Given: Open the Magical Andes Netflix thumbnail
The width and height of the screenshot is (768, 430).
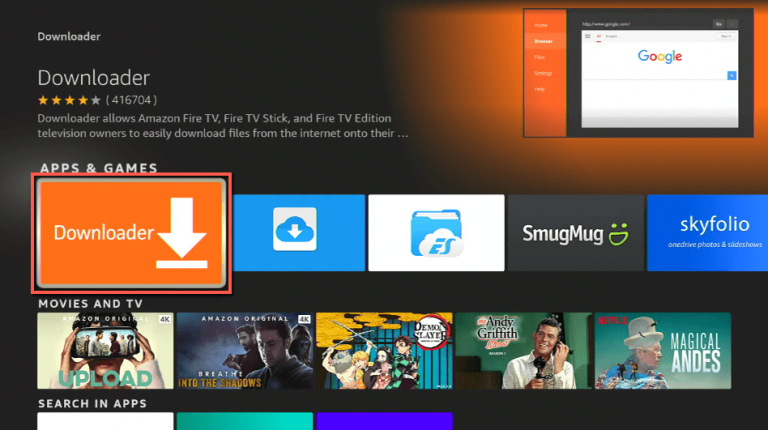Looking at the screenshot, I should [x=663, y=351].
